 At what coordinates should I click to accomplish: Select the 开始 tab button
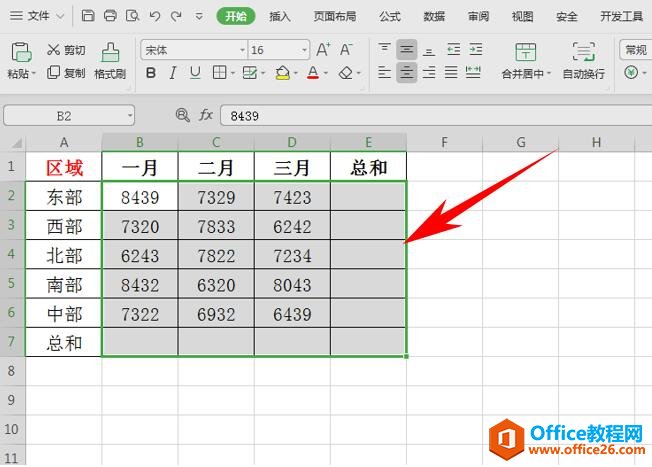click(236, 17)
